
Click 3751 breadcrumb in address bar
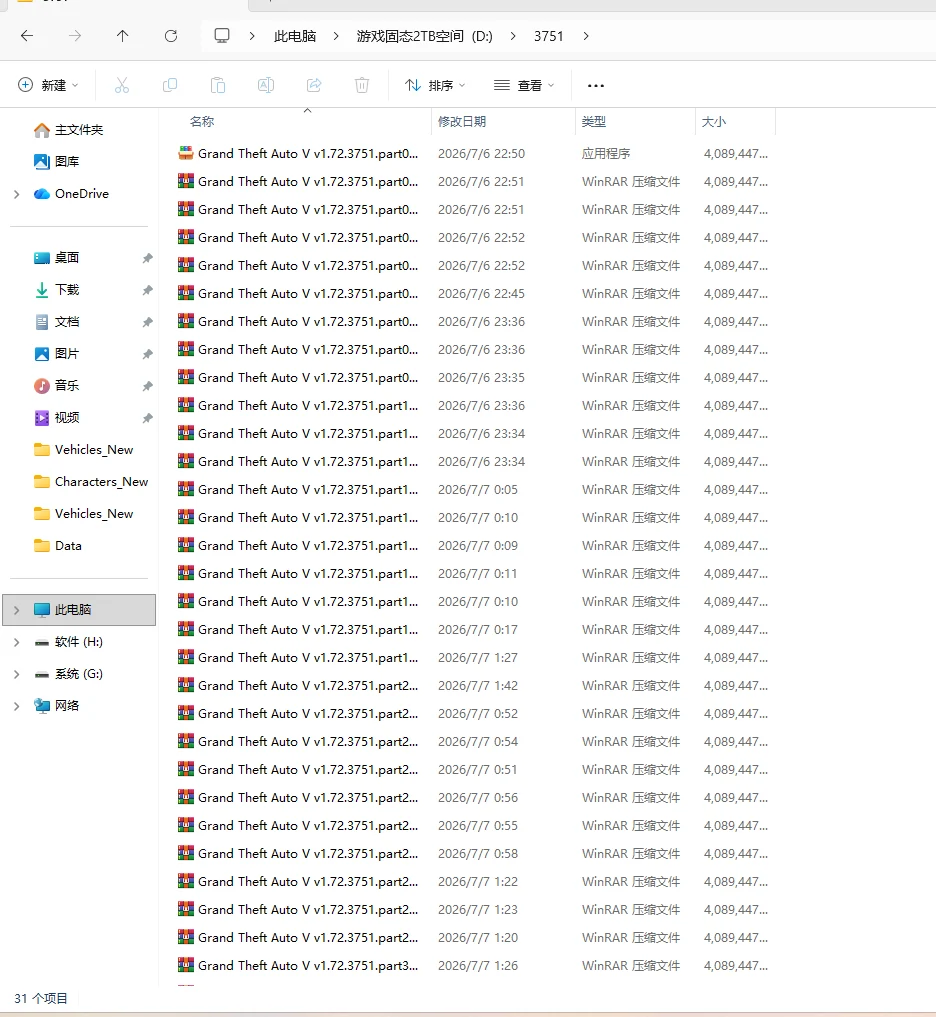click(549, 36)
